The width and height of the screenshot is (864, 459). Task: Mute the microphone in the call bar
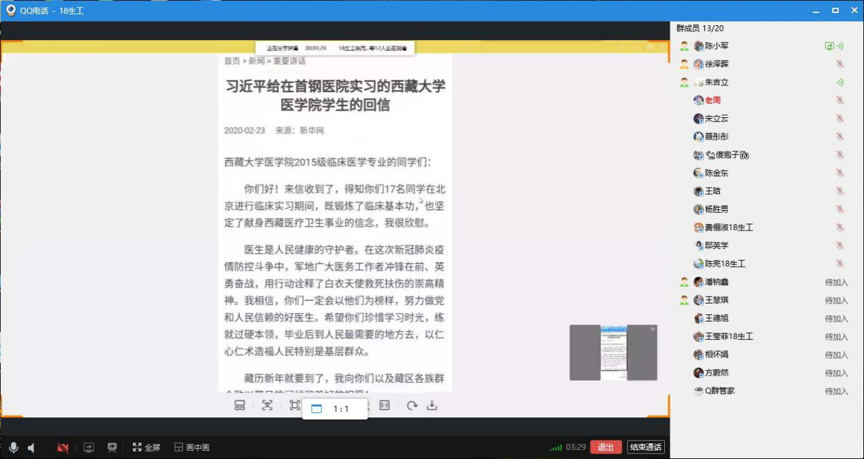pos(13,447)
